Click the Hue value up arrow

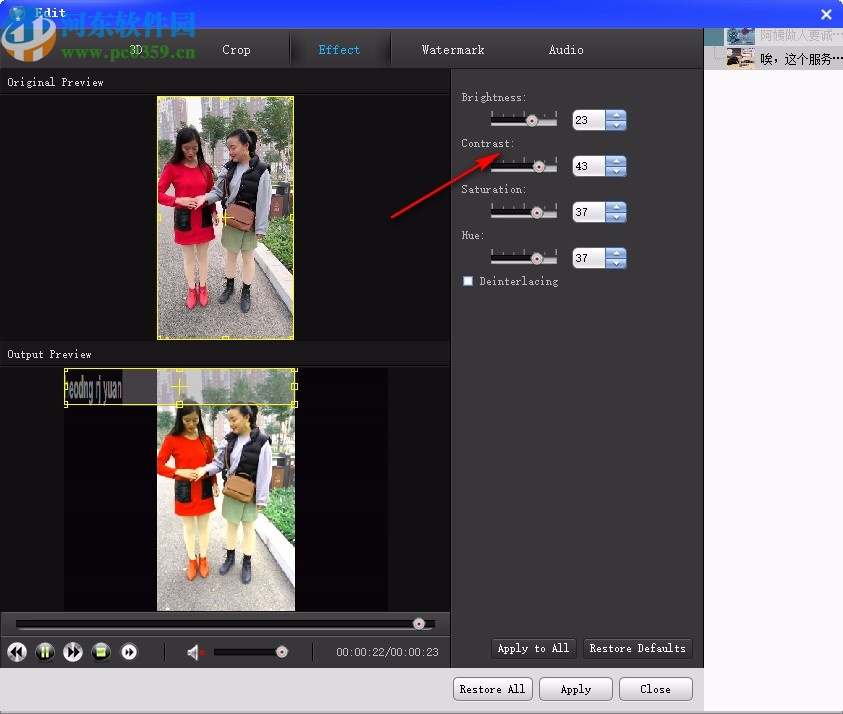(x=617, y=253)
